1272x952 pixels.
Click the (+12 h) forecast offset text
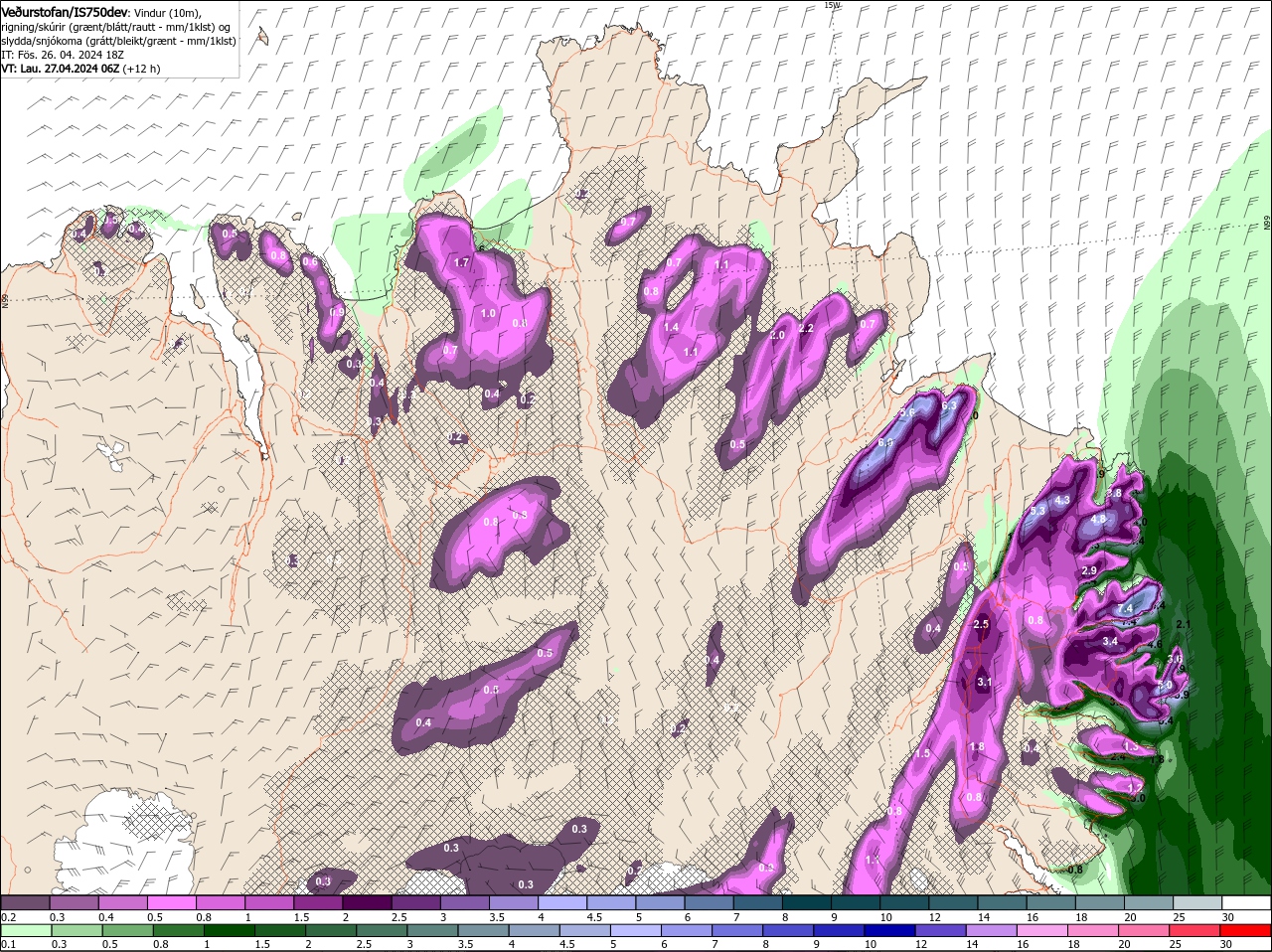pyautogui.click(x=142, y=69)
